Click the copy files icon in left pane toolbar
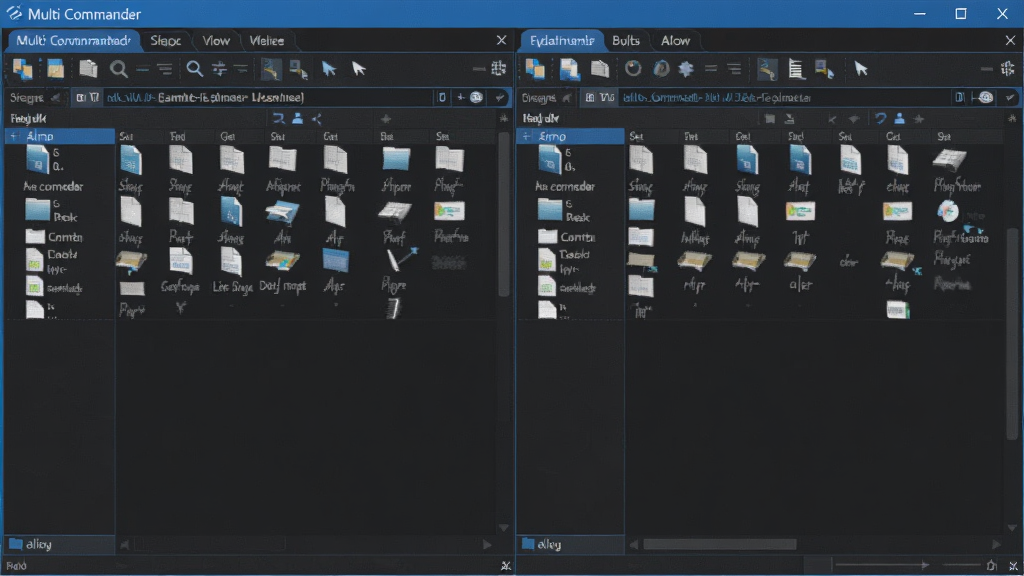This screenshot has height=576, width=1024. [x=22, y=69]
